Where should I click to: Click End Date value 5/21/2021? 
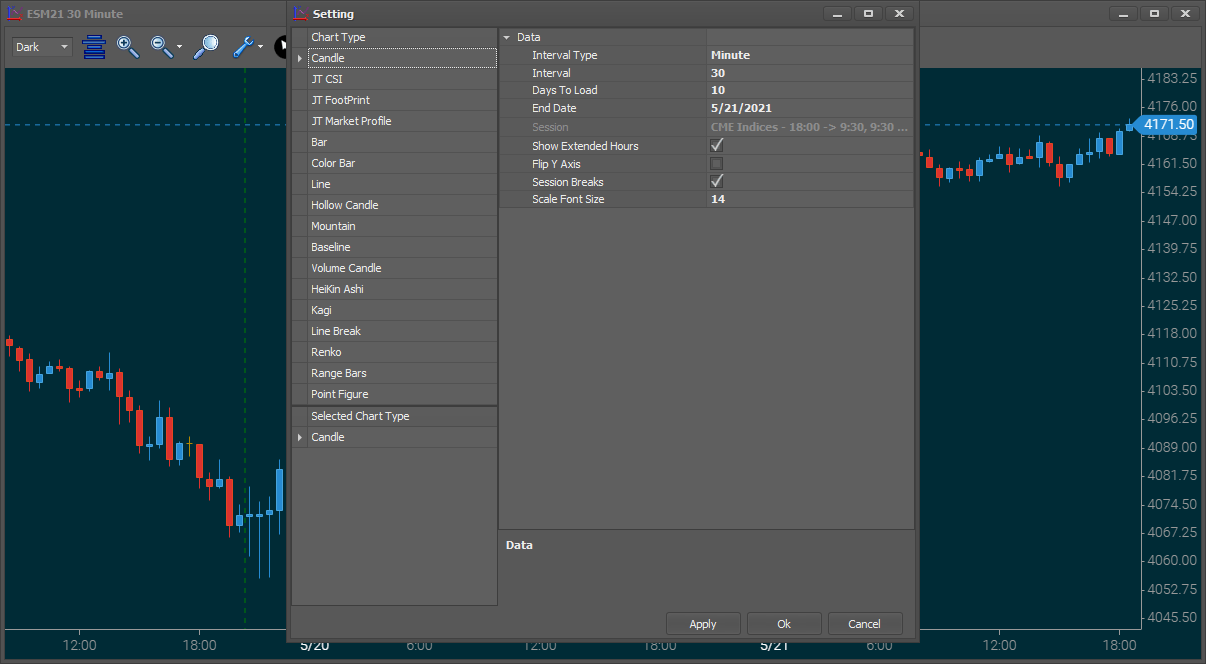point(810,108)
